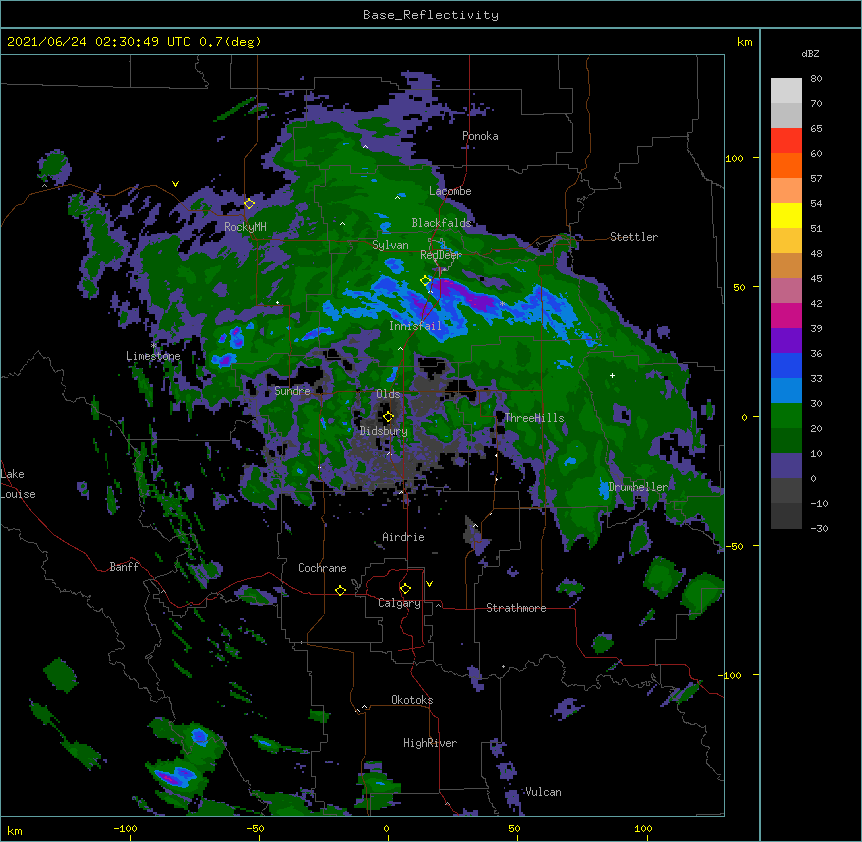Click the Olds town label
This screenshot has height=842, width=862.
point(388,394)
